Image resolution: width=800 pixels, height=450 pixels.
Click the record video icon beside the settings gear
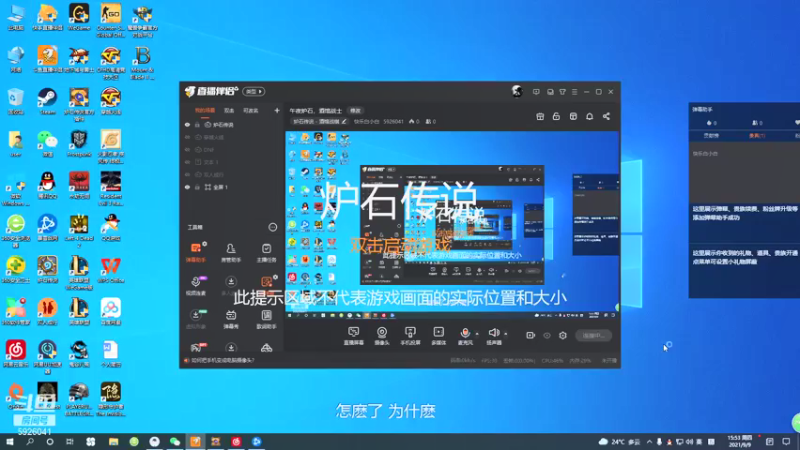tap(531, 335)
